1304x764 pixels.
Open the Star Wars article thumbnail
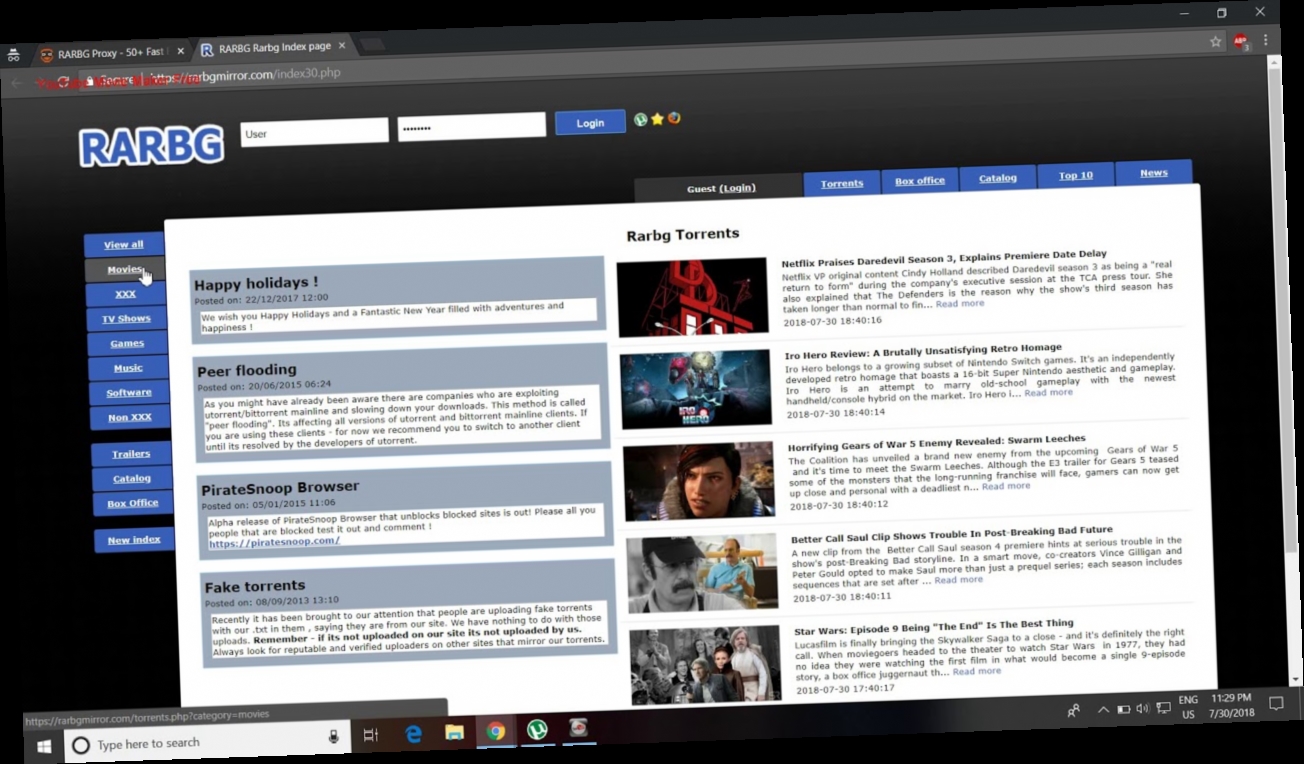706,665
